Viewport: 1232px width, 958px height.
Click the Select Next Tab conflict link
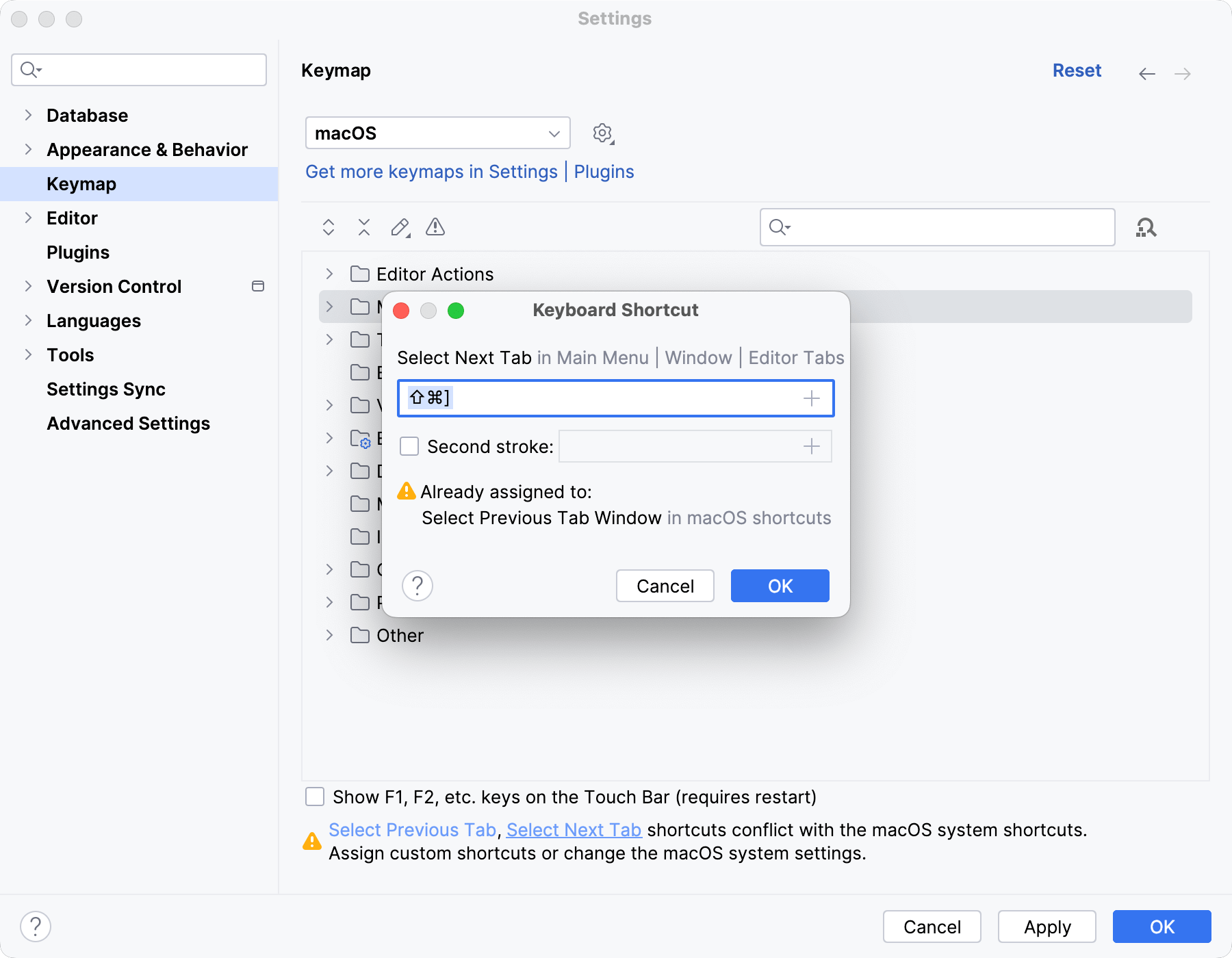pos(574,829)
